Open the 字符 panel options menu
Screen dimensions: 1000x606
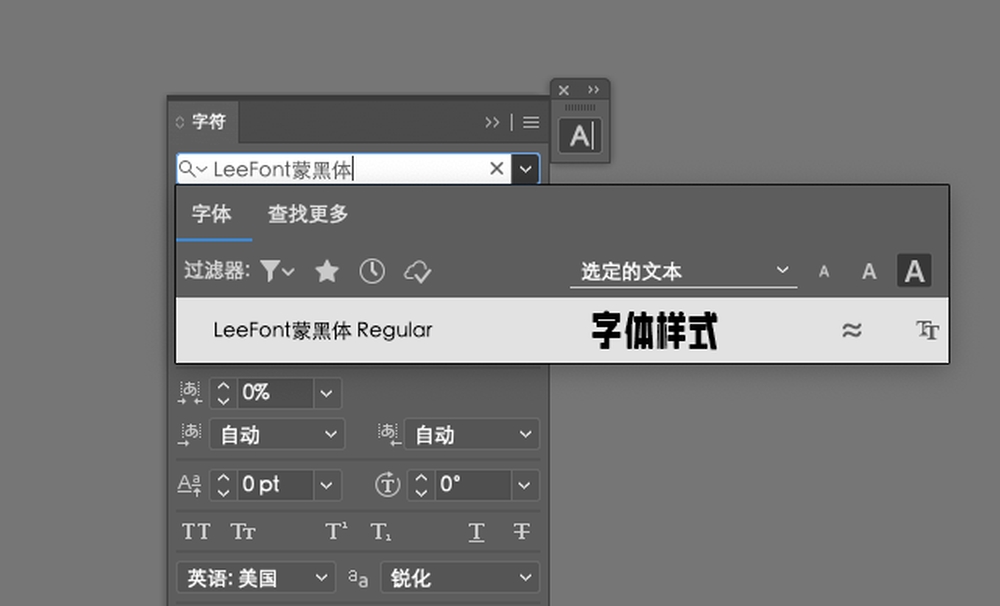[531, 122]
